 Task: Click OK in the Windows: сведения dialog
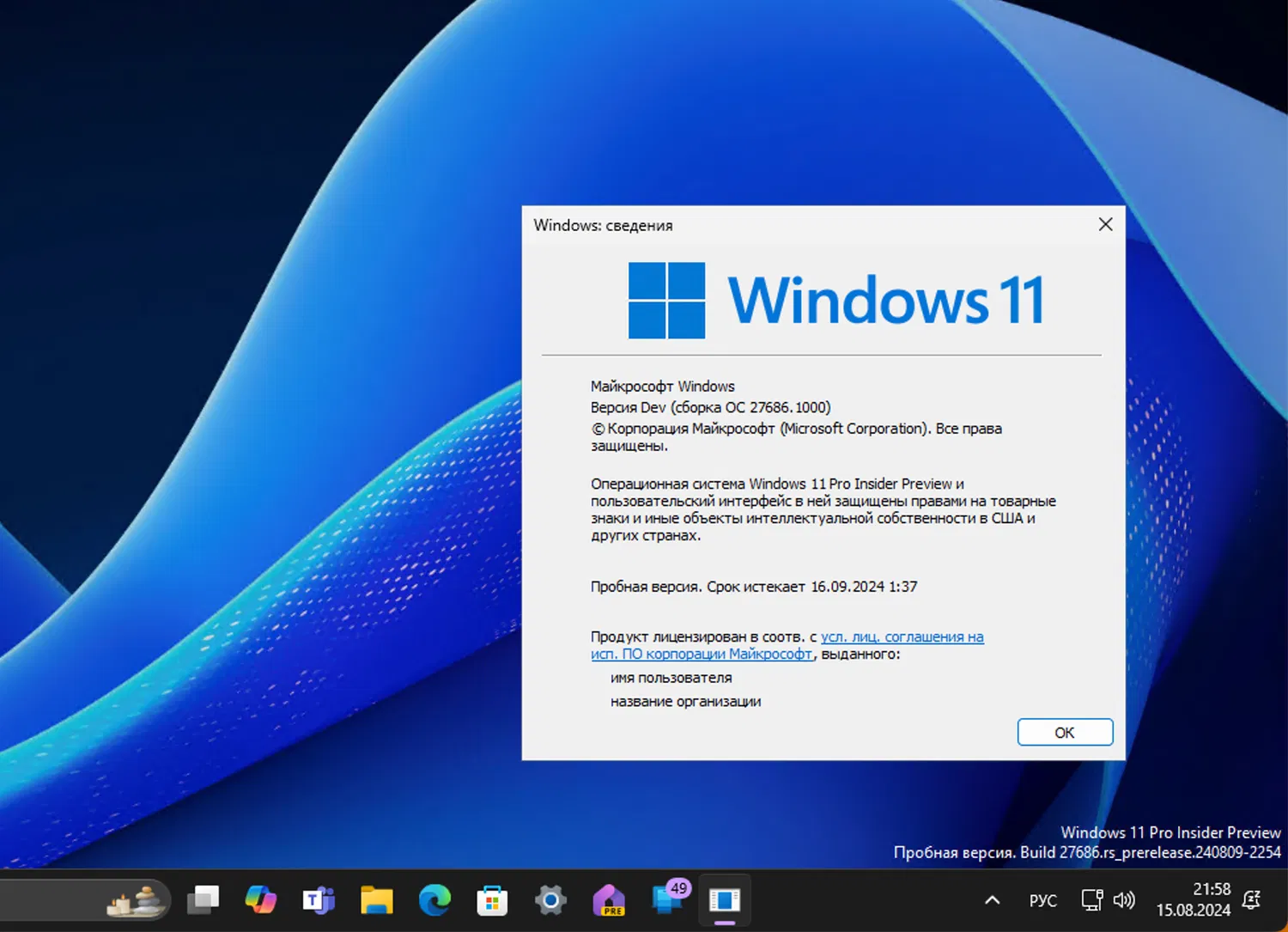click(1065, 733)
